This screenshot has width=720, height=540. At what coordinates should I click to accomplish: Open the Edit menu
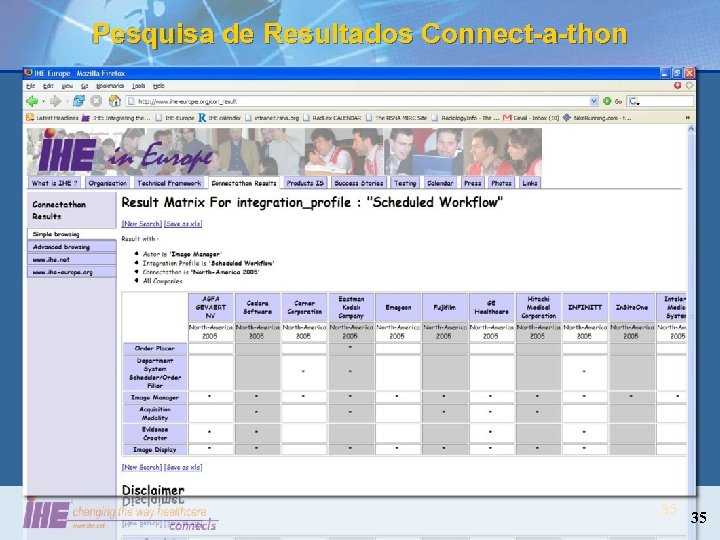[x=48, y=86]
